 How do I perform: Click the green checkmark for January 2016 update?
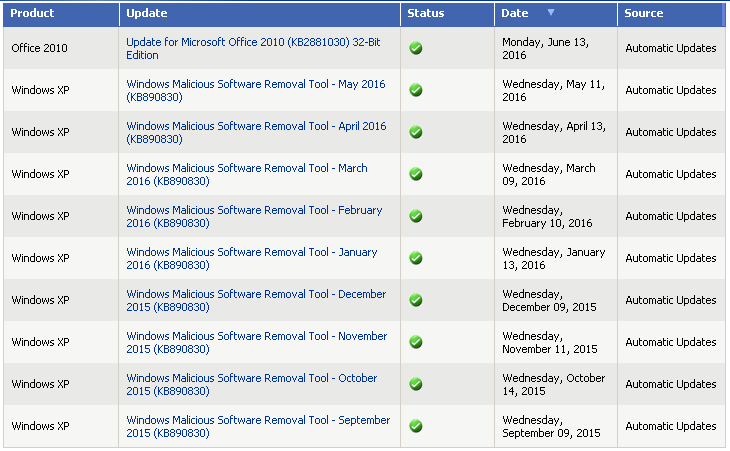(x=416, y=258)
